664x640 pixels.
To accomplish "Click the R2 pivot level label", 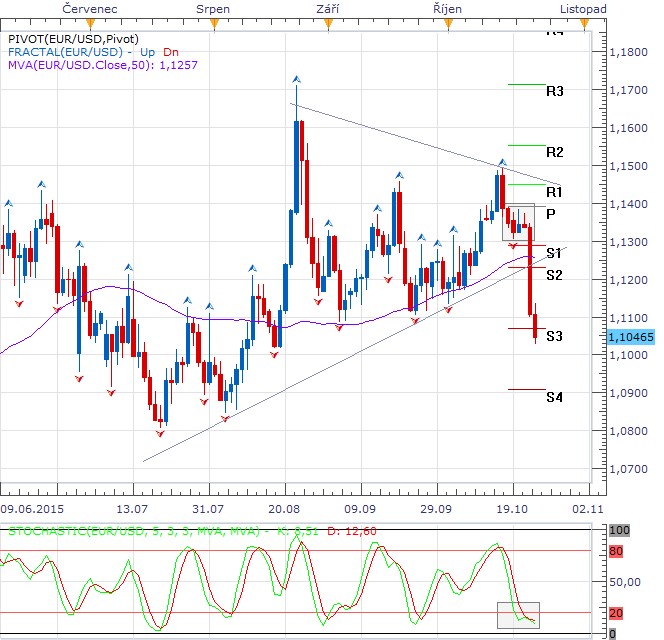I will 555,152.
